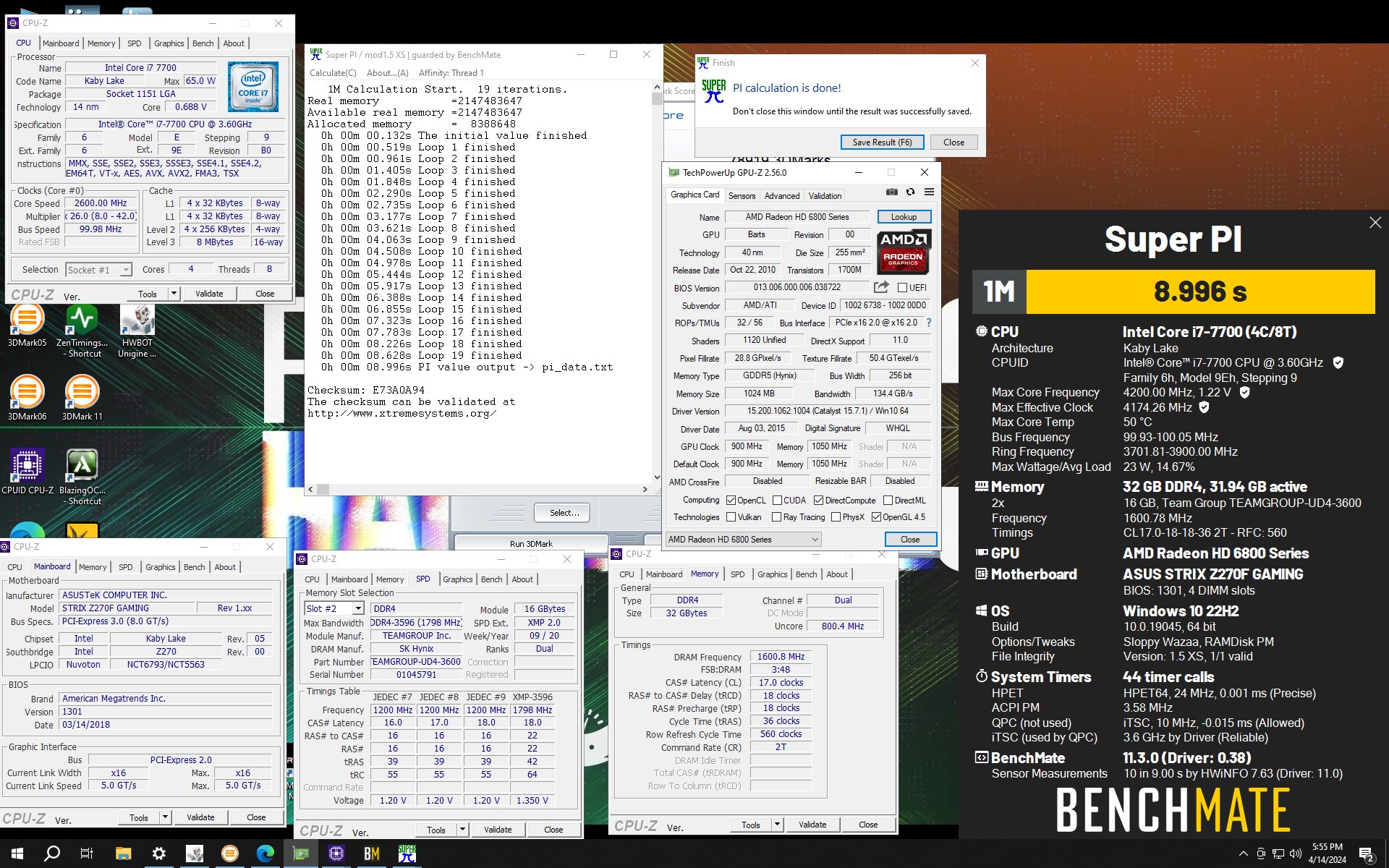Click Bus Interface help question mark
Image resolution: width=1389 pixels, height=868 pixels.
click(x=929, y=323)
